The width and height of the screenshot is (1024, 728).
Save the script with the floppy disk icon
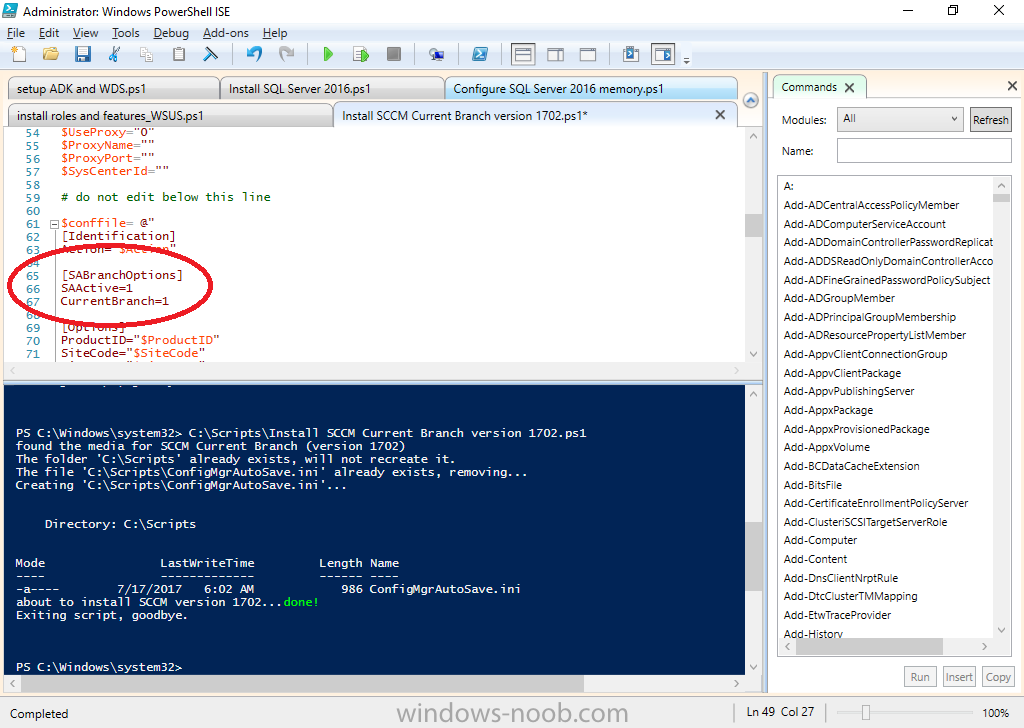[x=82, y=55]
